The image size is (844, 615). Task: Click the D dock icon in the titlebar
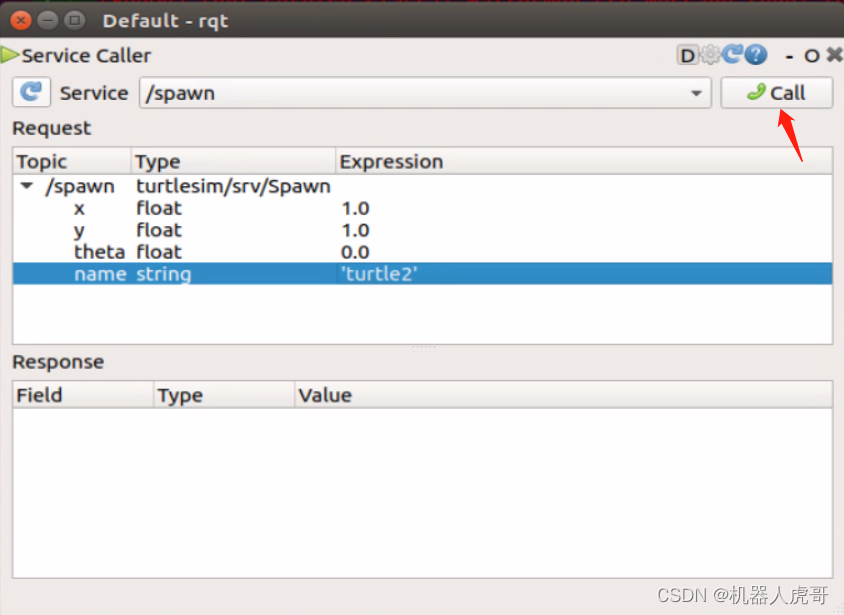(x=686, y=55)
